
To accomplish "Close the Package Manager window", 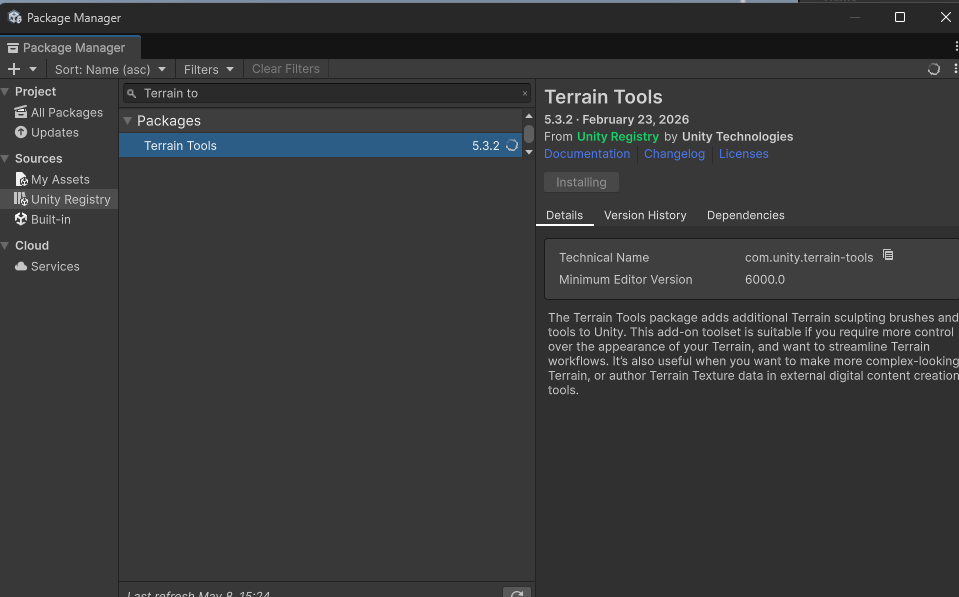I will click(946, 17).
